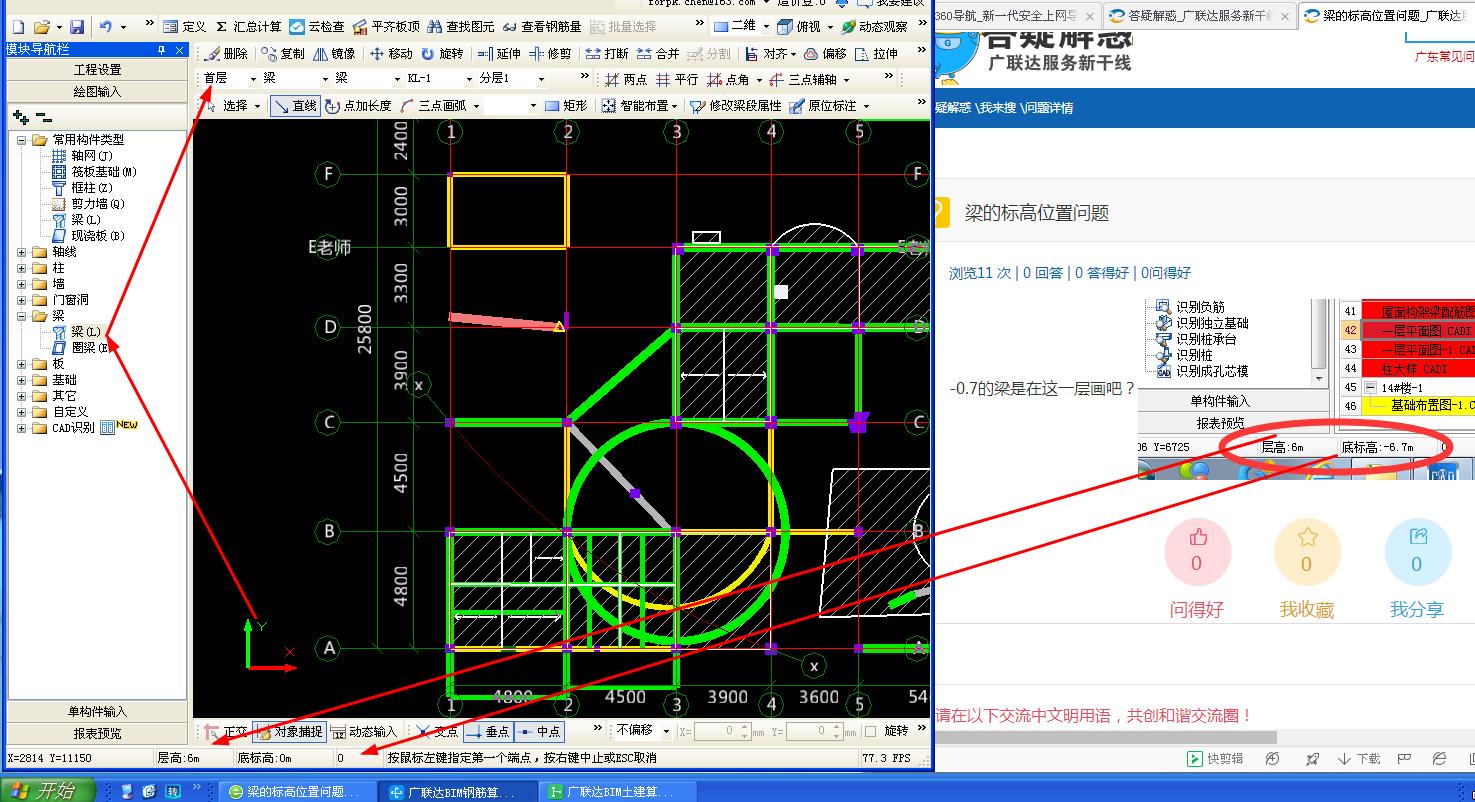Select 矩形 rectangle drawing tool
Screen dimensions: 1475x802
566,106
